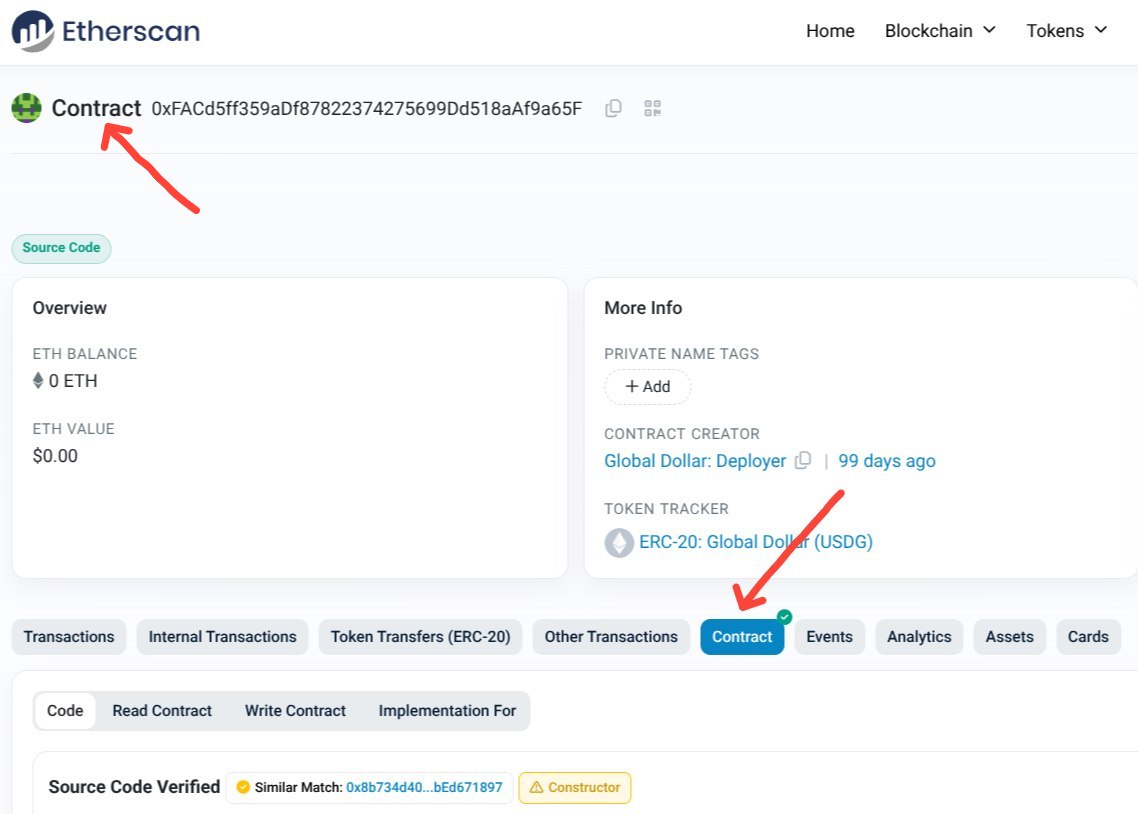The image size is (1138, 814).
Task: Click the 99 days ago creation link
Action: point(887,461)
